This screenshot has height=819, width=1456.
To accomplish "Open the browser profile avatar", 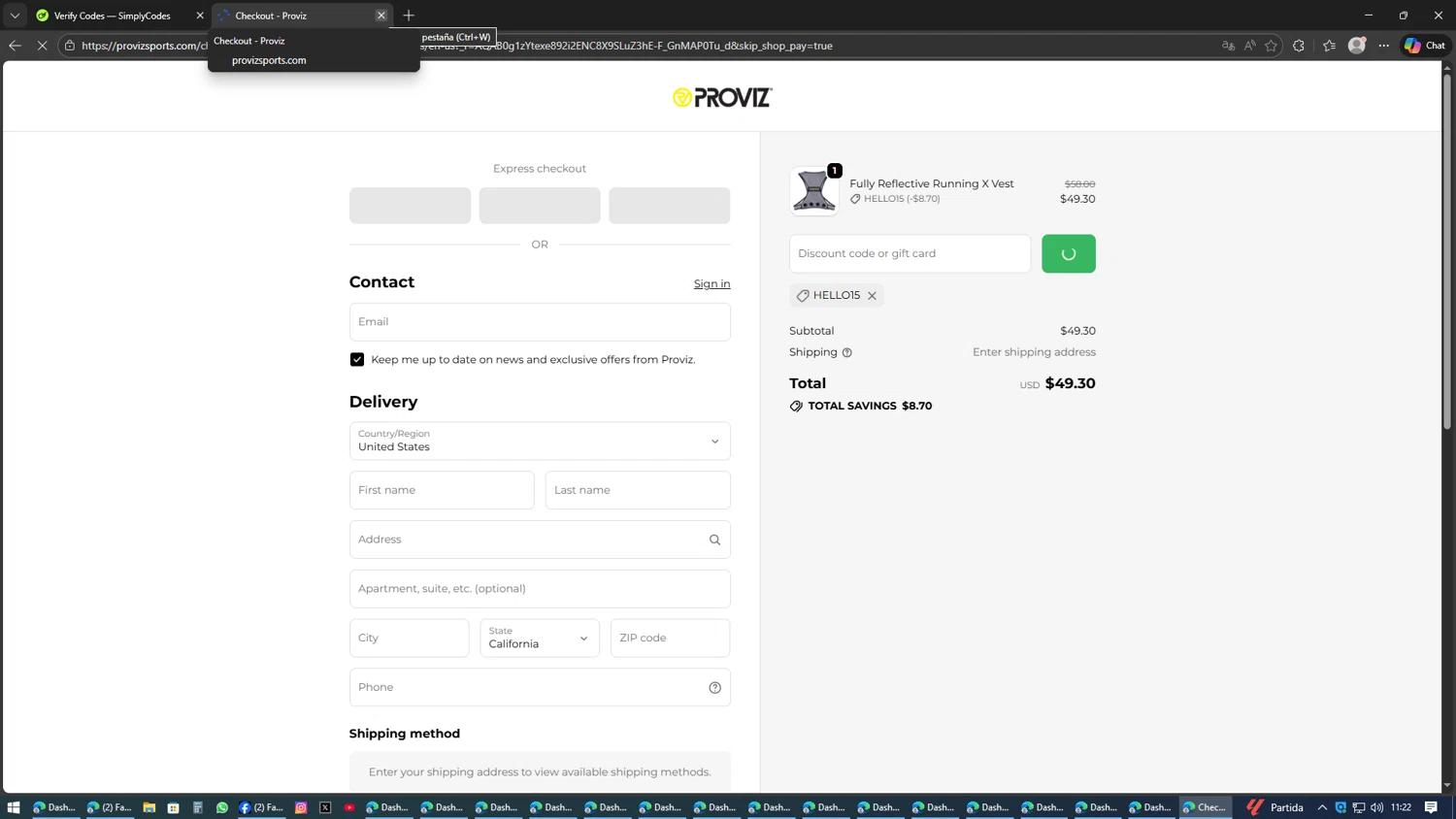I will point(1357,46).
